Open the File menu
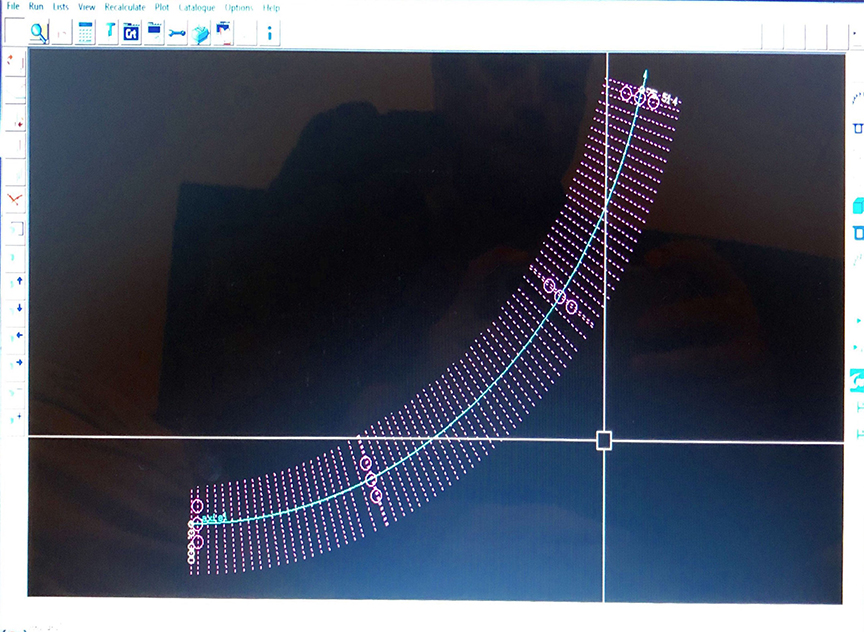The height and width of the screenshot is (632, 864). [13, 7]
